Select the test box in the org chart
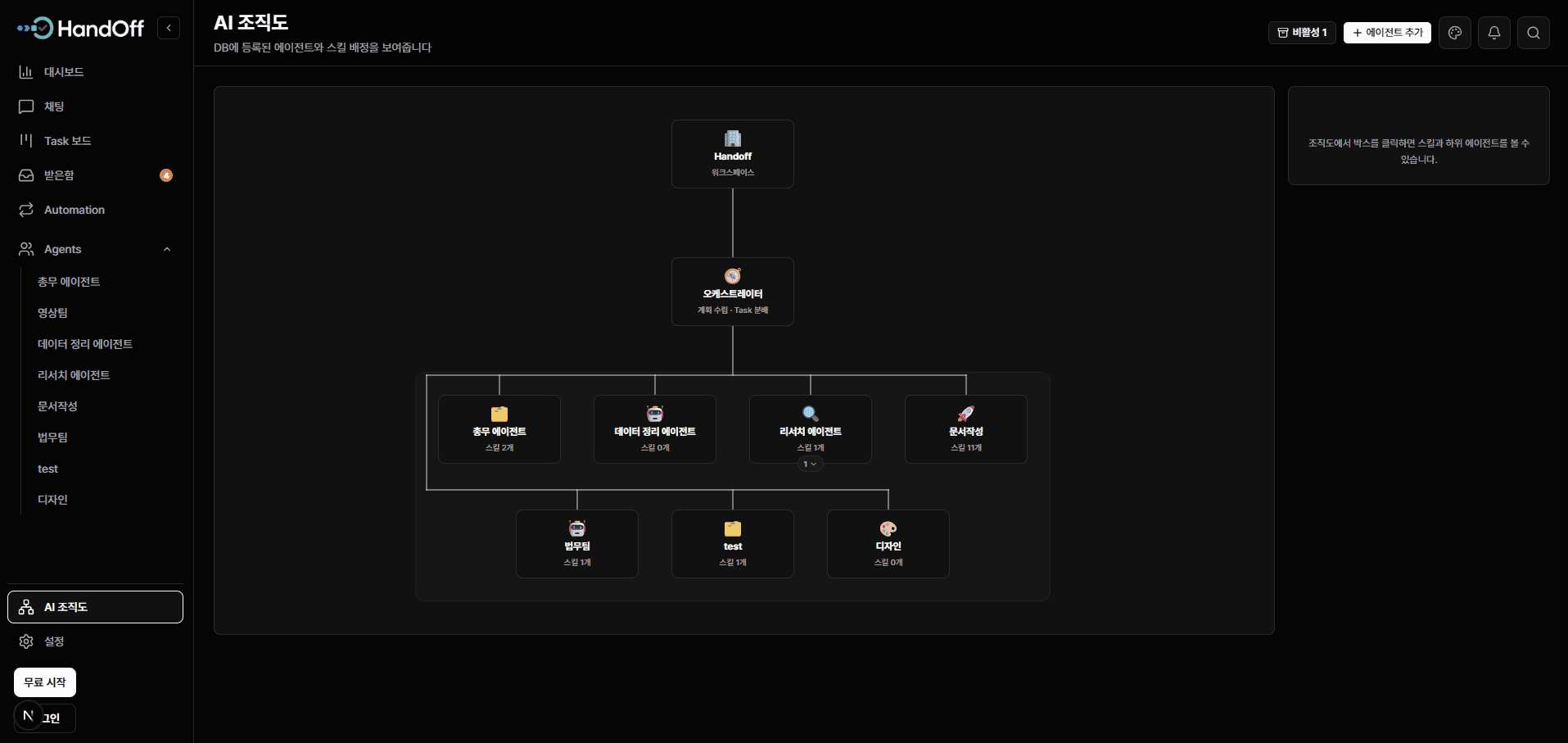Screen dimensions: 1568x743 (733, 544)
